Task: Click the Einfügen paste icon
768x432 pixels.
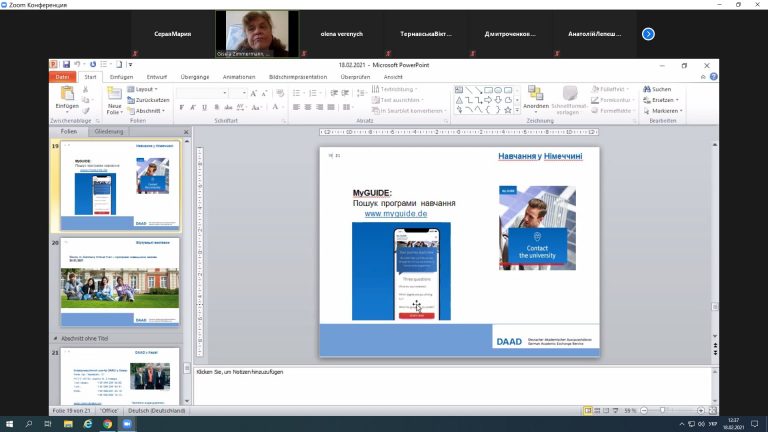Action: [67, 94]
